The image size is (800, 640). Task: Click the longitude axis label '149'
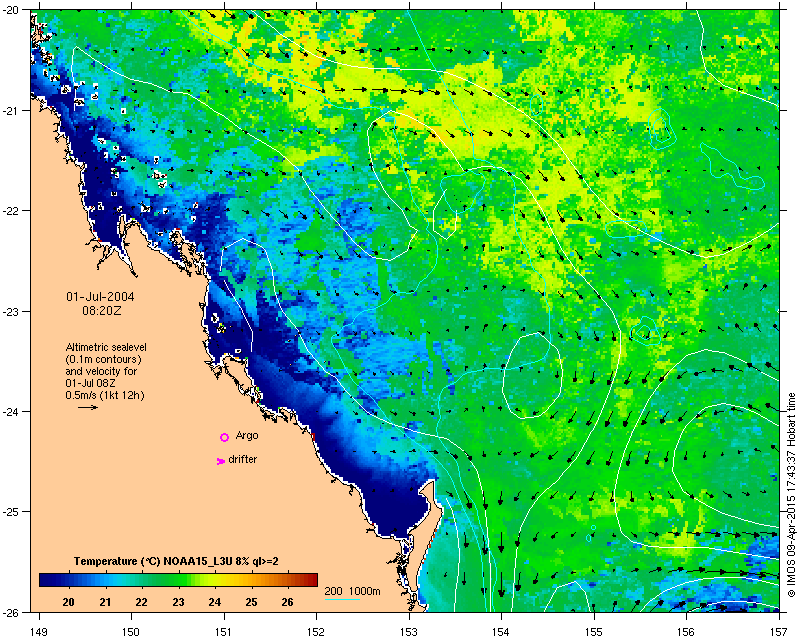click(x=39, y=632)
